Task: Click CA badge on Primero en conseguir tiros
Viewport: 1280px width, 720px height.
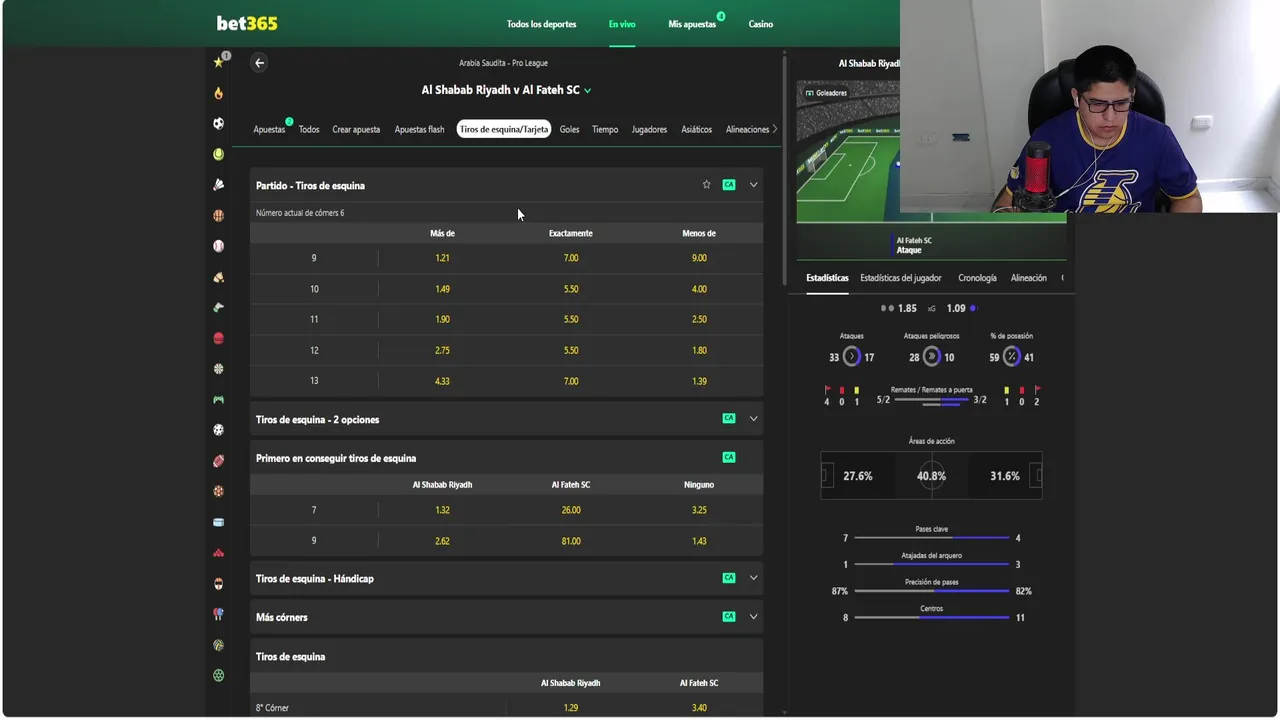Action: (729, 458)
